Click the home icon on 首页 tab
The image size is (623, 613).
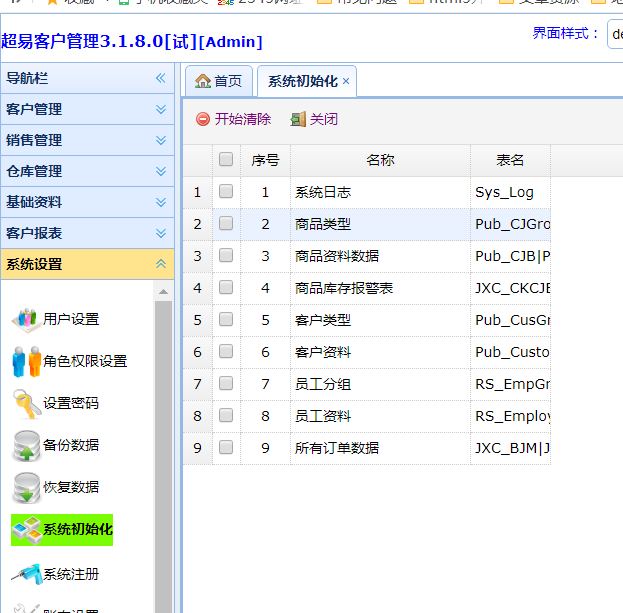click(203, 81)
